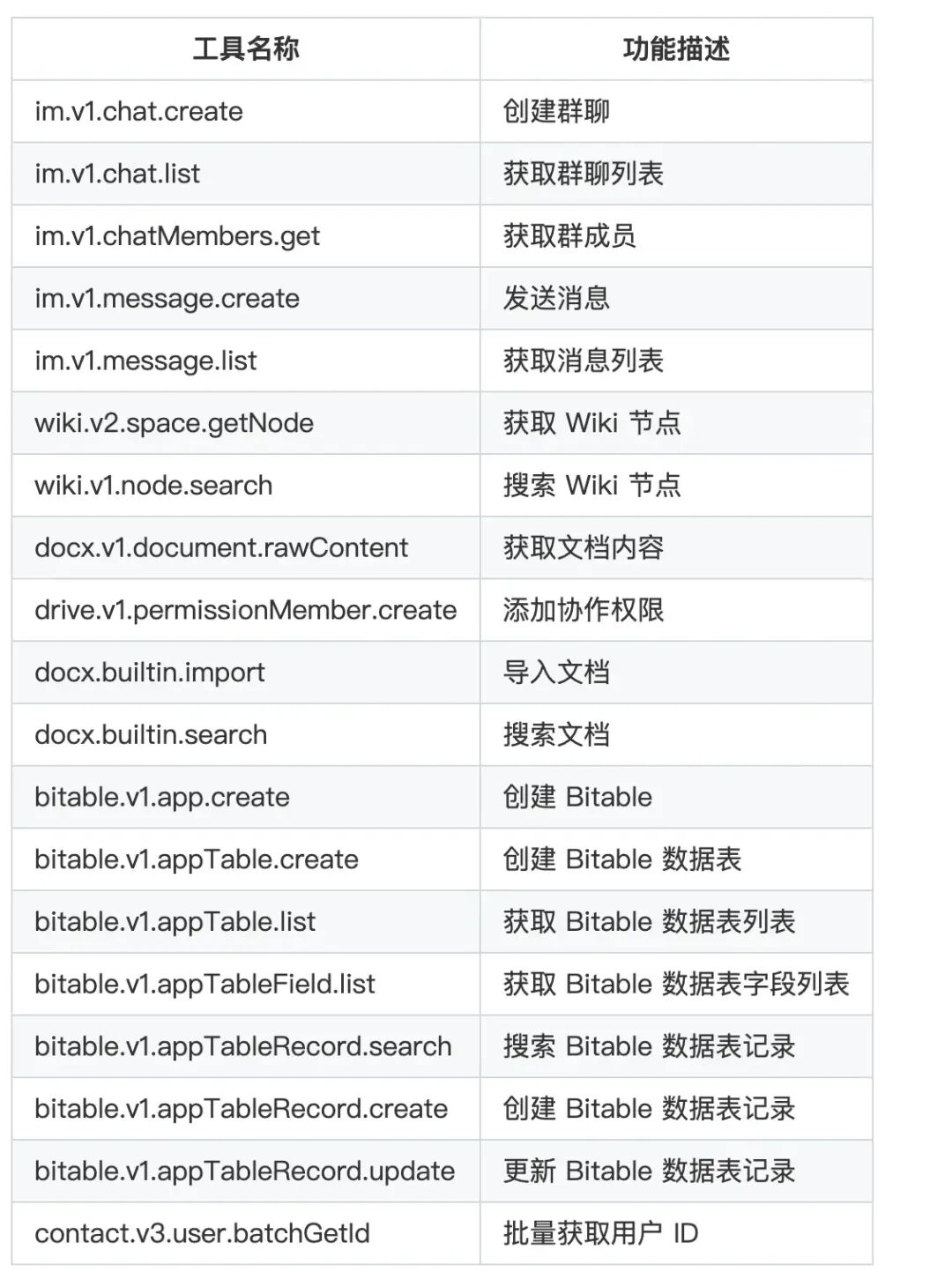Click the 获取消息列表 description cell
The height and width of the screenshot is (1272, 952).
coord(583,361)
